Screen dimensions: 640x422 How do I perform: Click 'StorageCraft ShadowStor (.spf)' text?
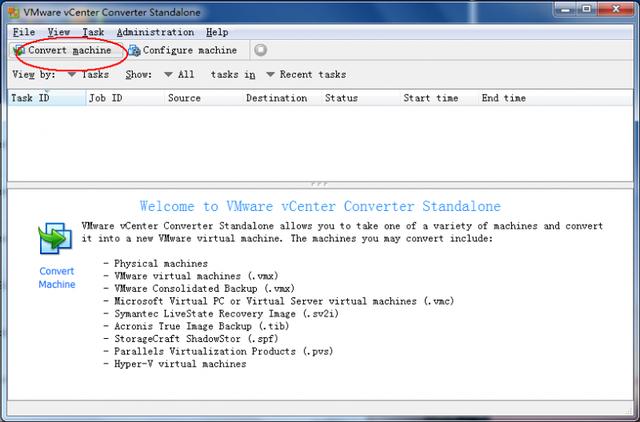tap(196, 339)
